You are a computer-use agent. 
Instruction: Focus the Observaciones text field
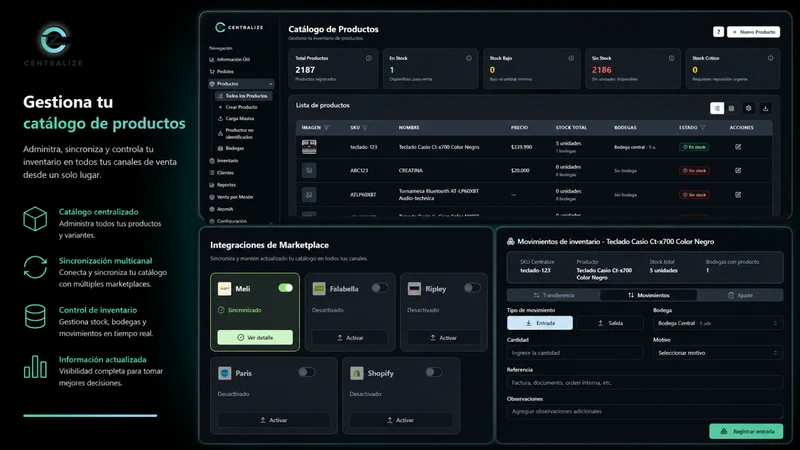pos(644,411)
